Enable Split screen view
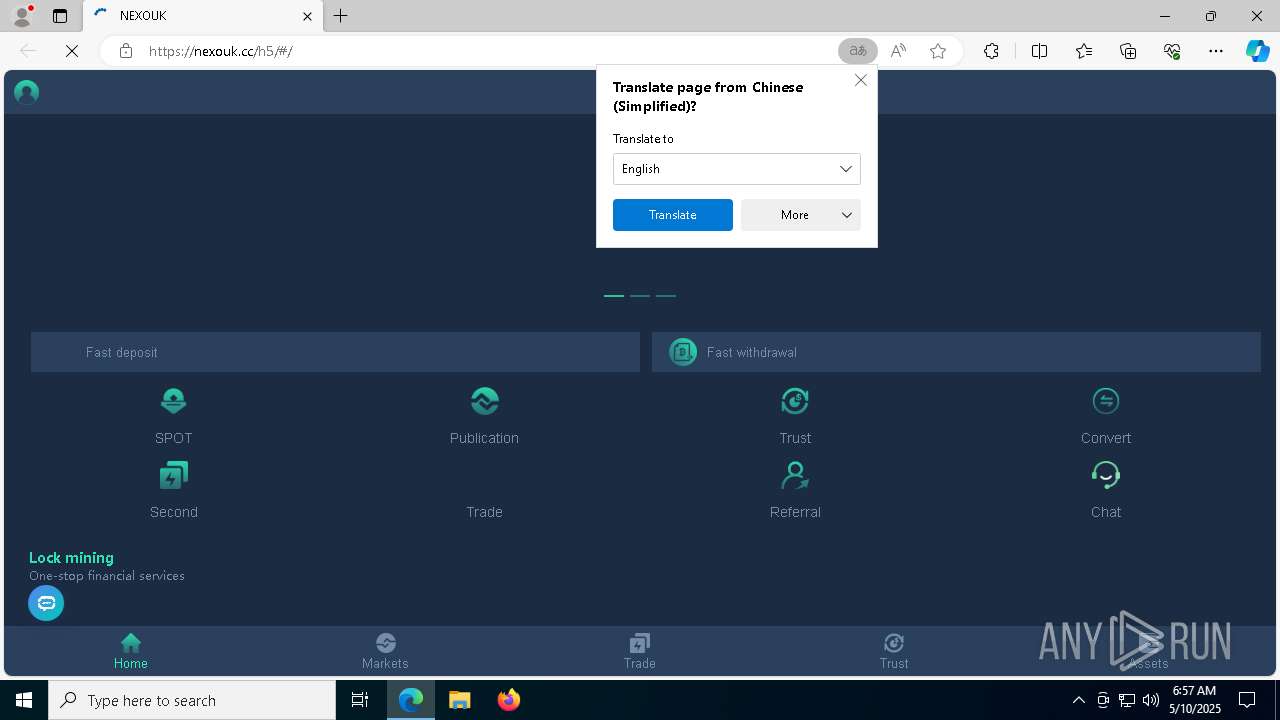The height and width of the screenshot is (720, 1280). click(x=1039, y=51)
